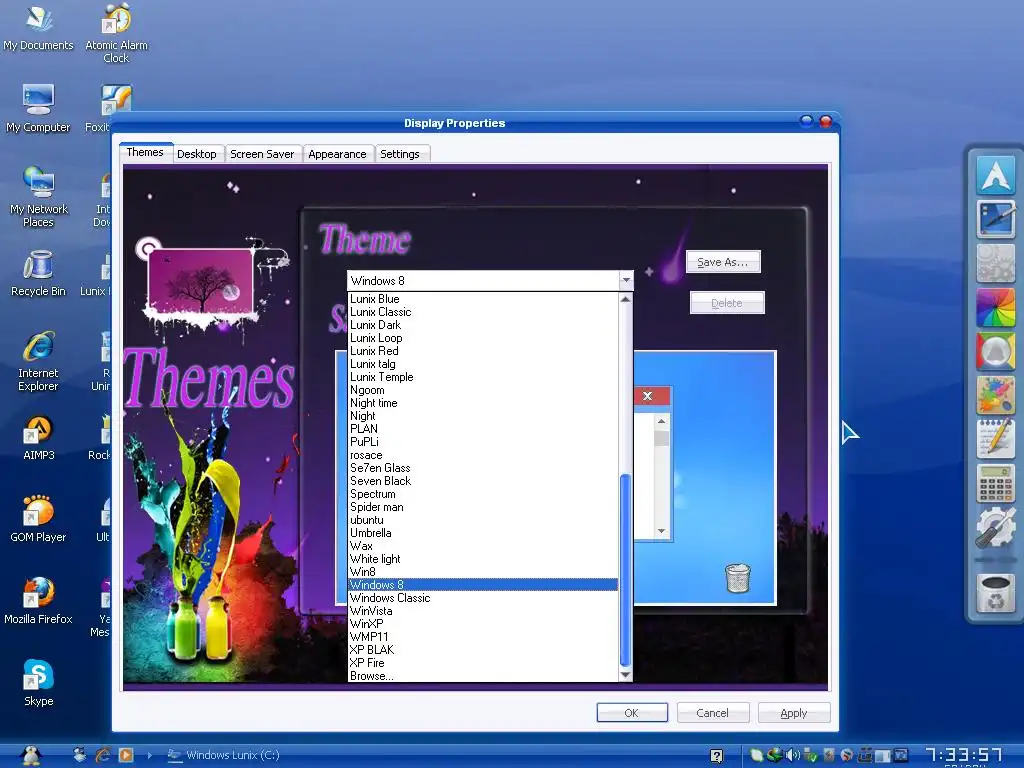Open the glass orb dock icon
Image resolution: width=1024 pixels, height=768 pixels.
[995, 351]
